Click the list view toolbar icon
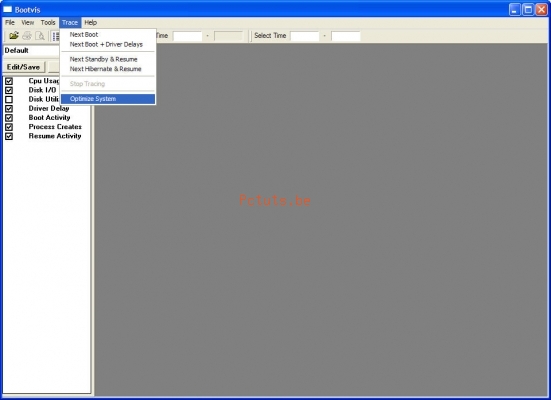551x400 pixels. (56, 36)
